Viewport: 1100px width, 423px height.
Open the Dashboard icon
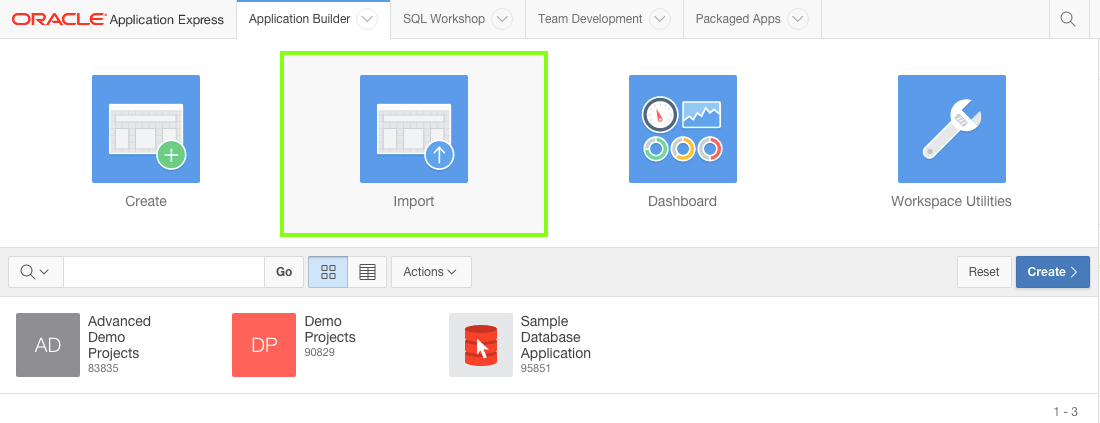point(683,129)
